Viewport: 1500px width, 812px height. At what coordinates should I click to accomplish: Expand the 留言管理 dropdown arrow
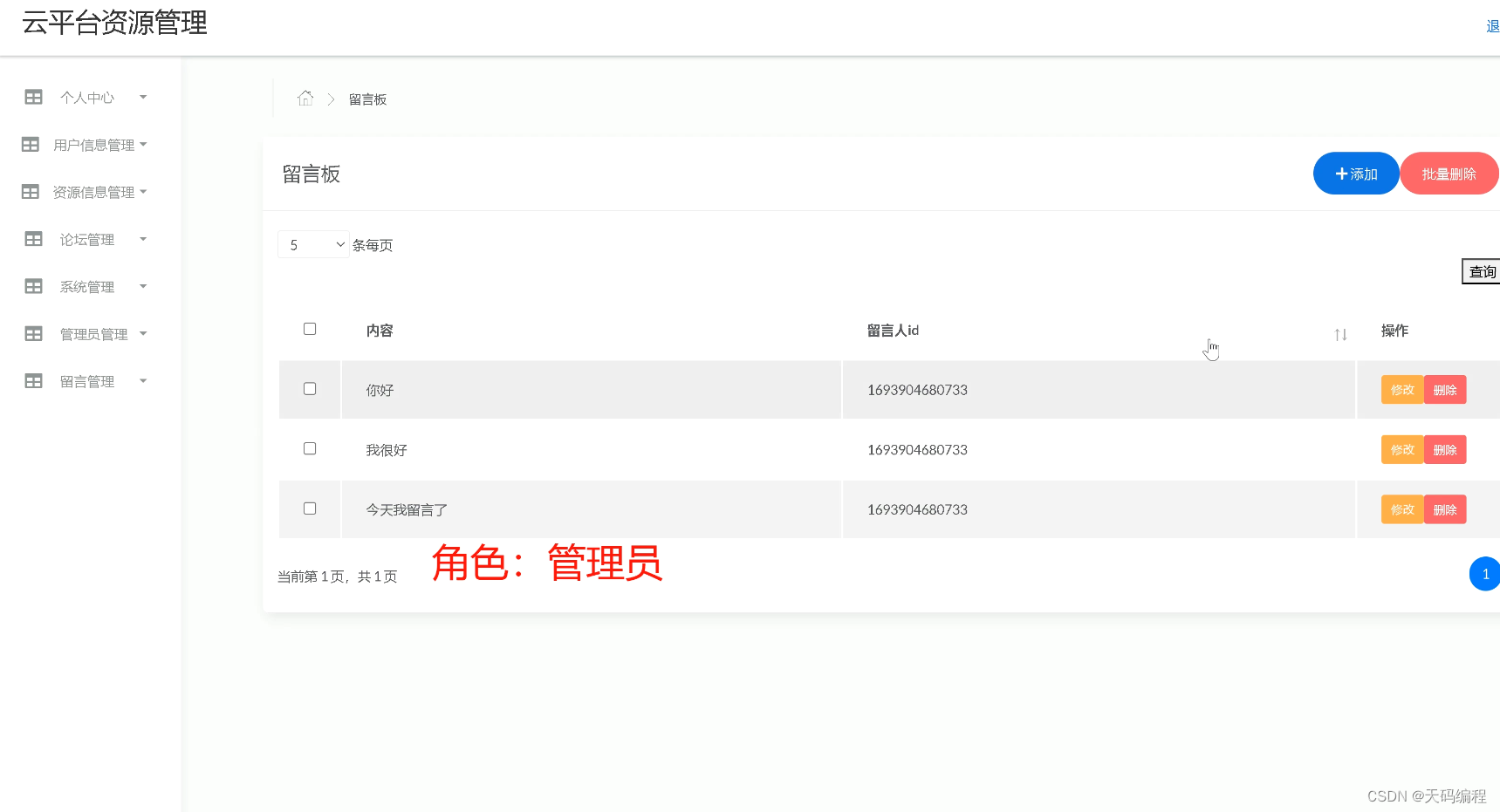(x=143, y=380)
